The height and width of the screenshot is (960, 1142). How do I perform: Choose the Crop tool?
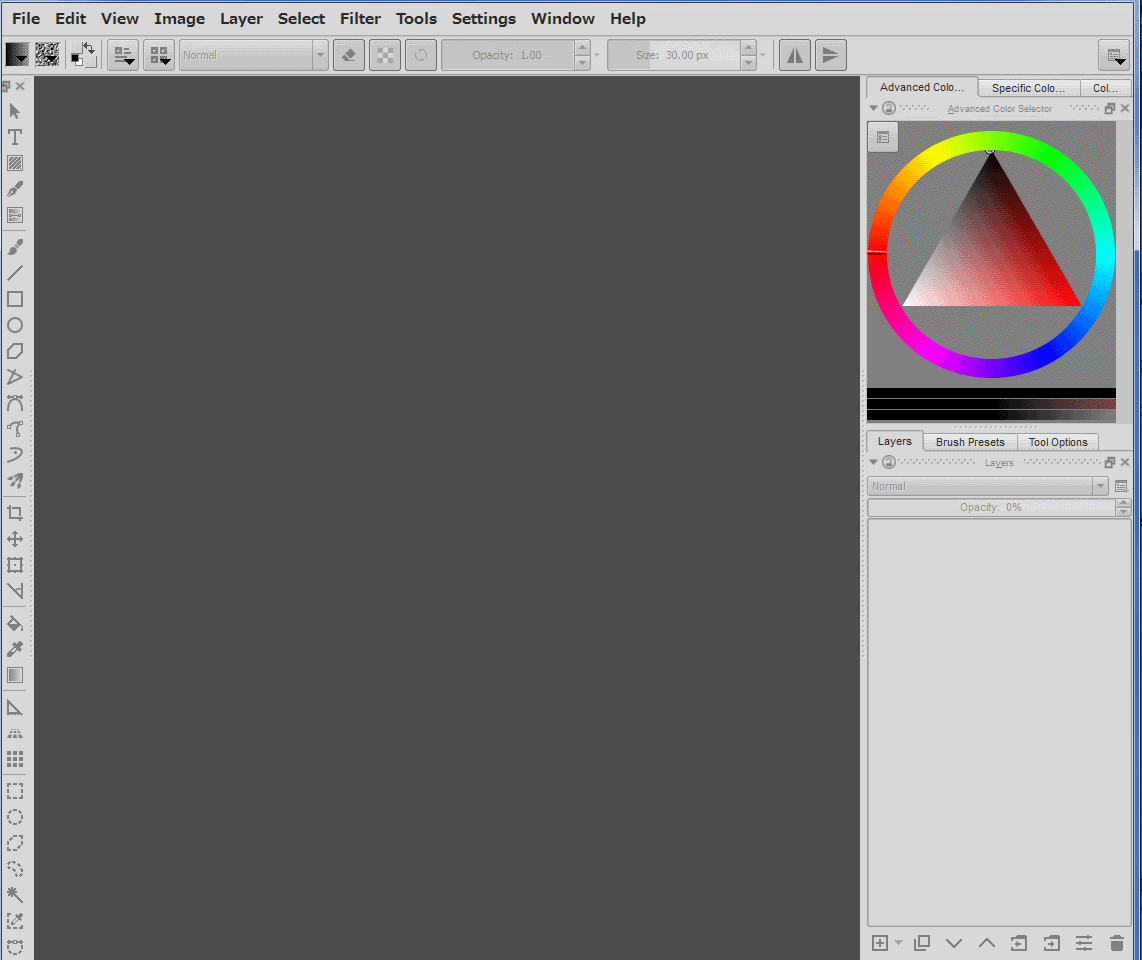pyautogui.click(x=15, y=513)
